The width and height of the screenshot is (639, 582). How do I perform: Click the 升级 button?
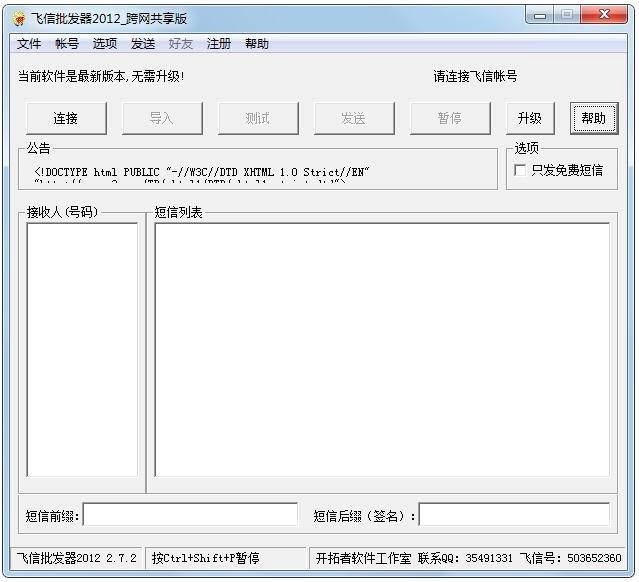pyautogui.click(x=530, y=118)
